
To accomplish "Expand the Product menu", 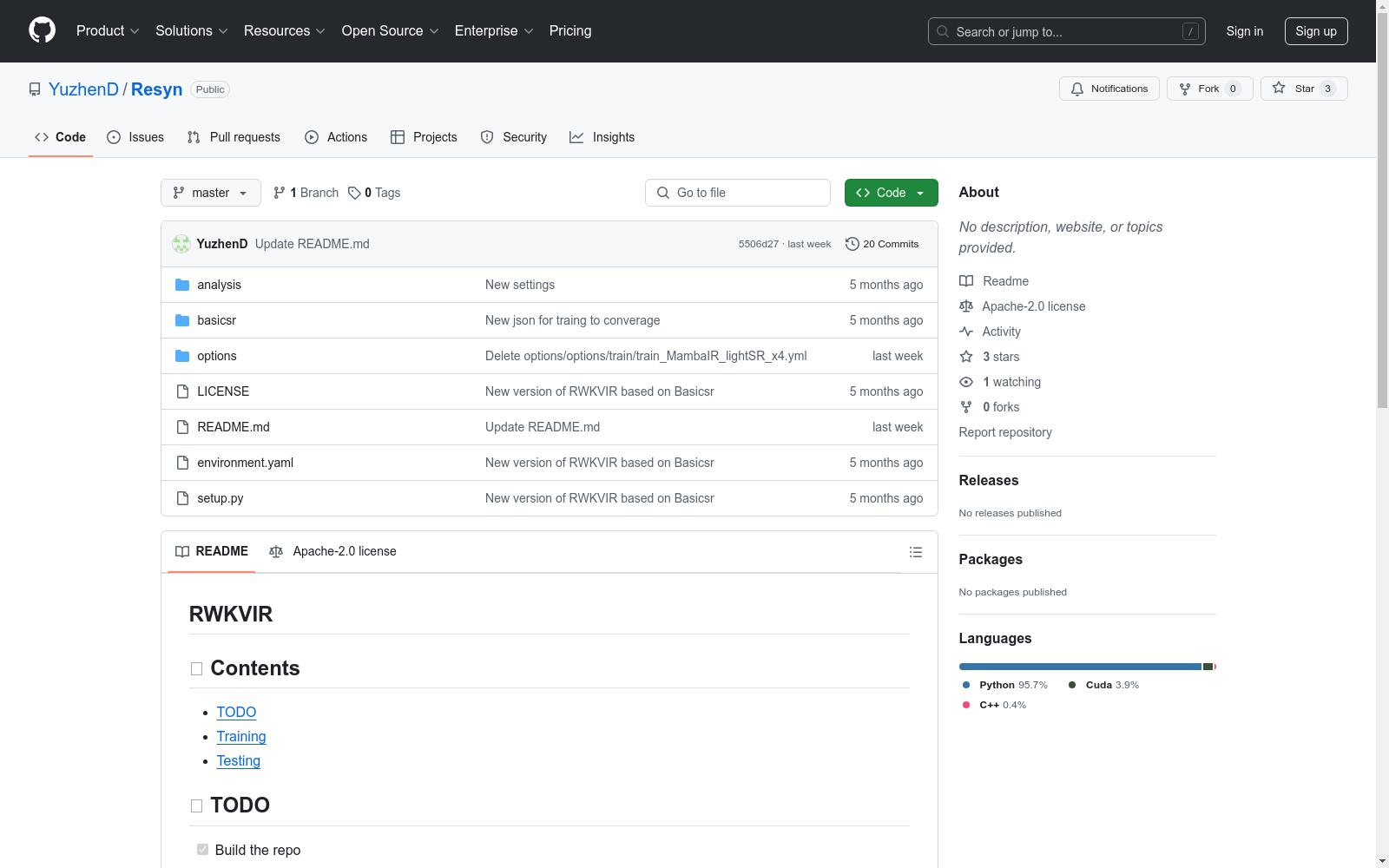I will [108, 30].
